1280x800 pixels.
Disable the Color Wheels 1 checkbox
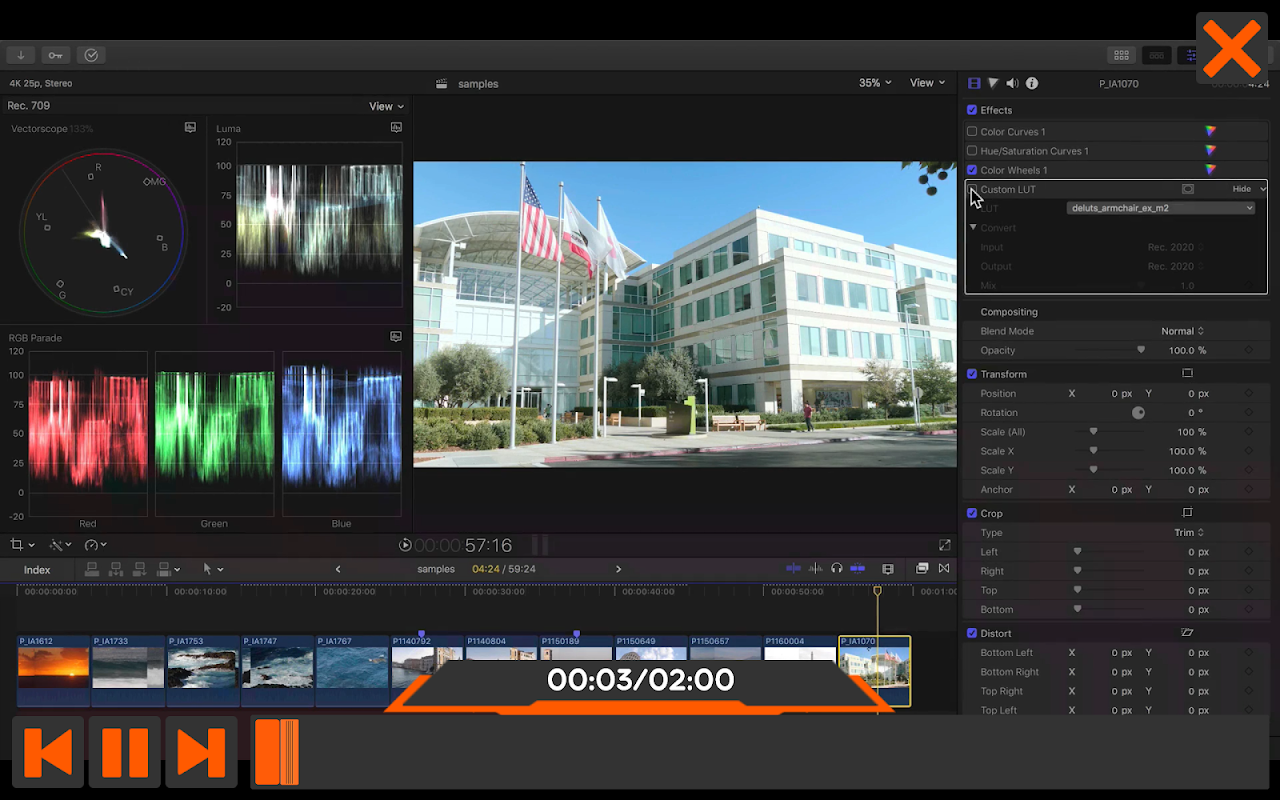pos(972,170)
